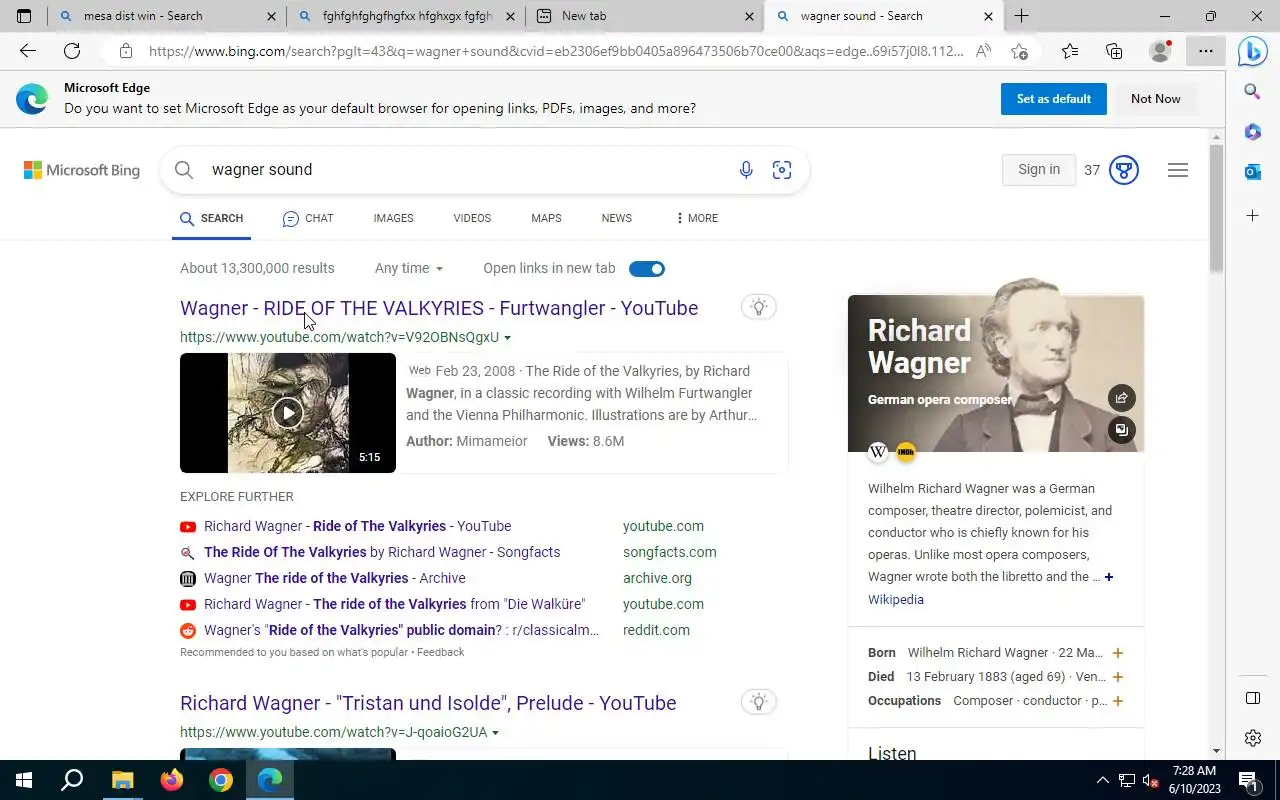Close the 'wagner sound - Search' tab
The width and height of the screenshot is (1280, 800).
[988, 16]
